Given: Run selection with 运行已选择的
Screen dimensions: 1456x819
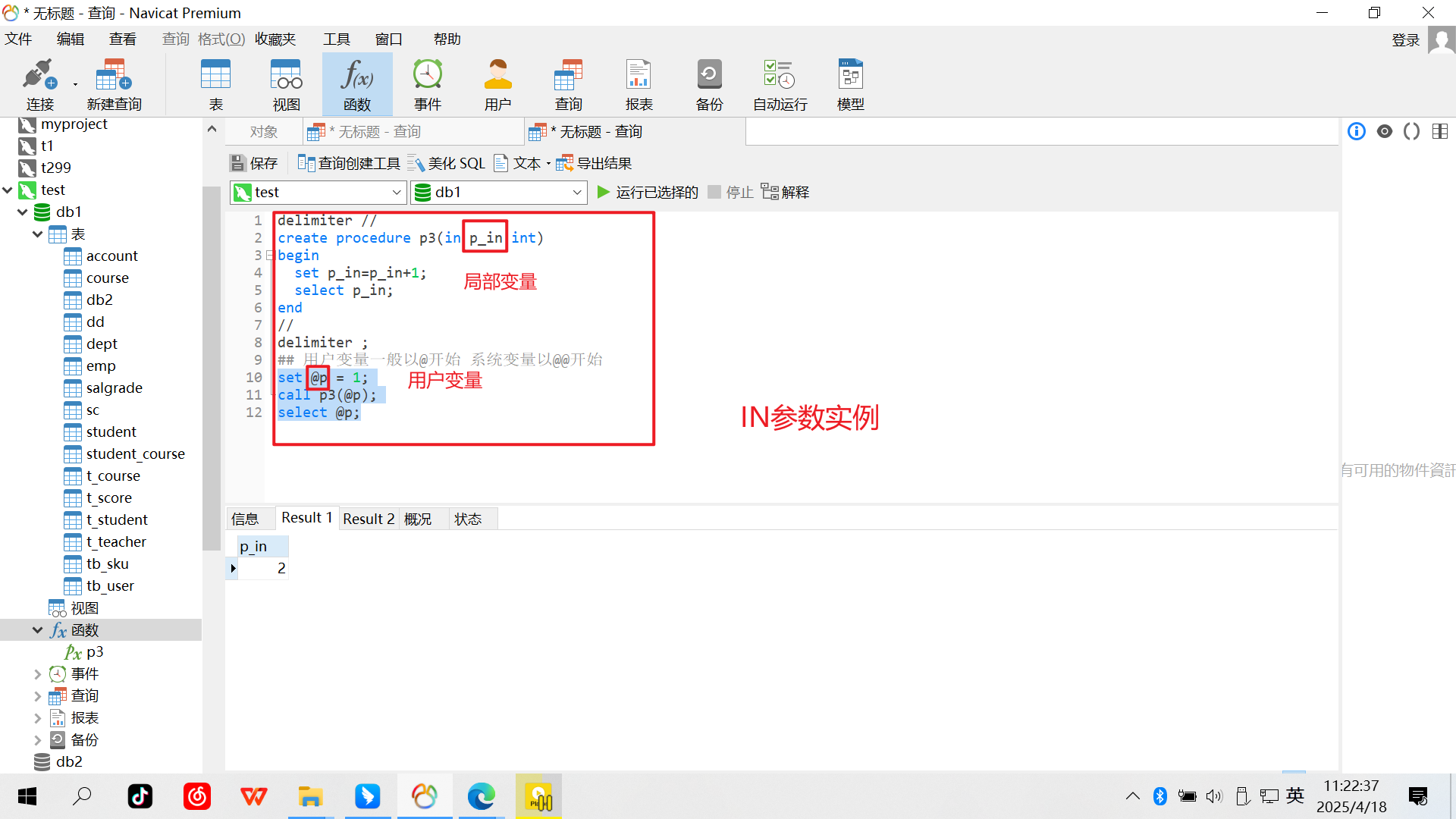Looking at the screenshot, I should [648, 193].
